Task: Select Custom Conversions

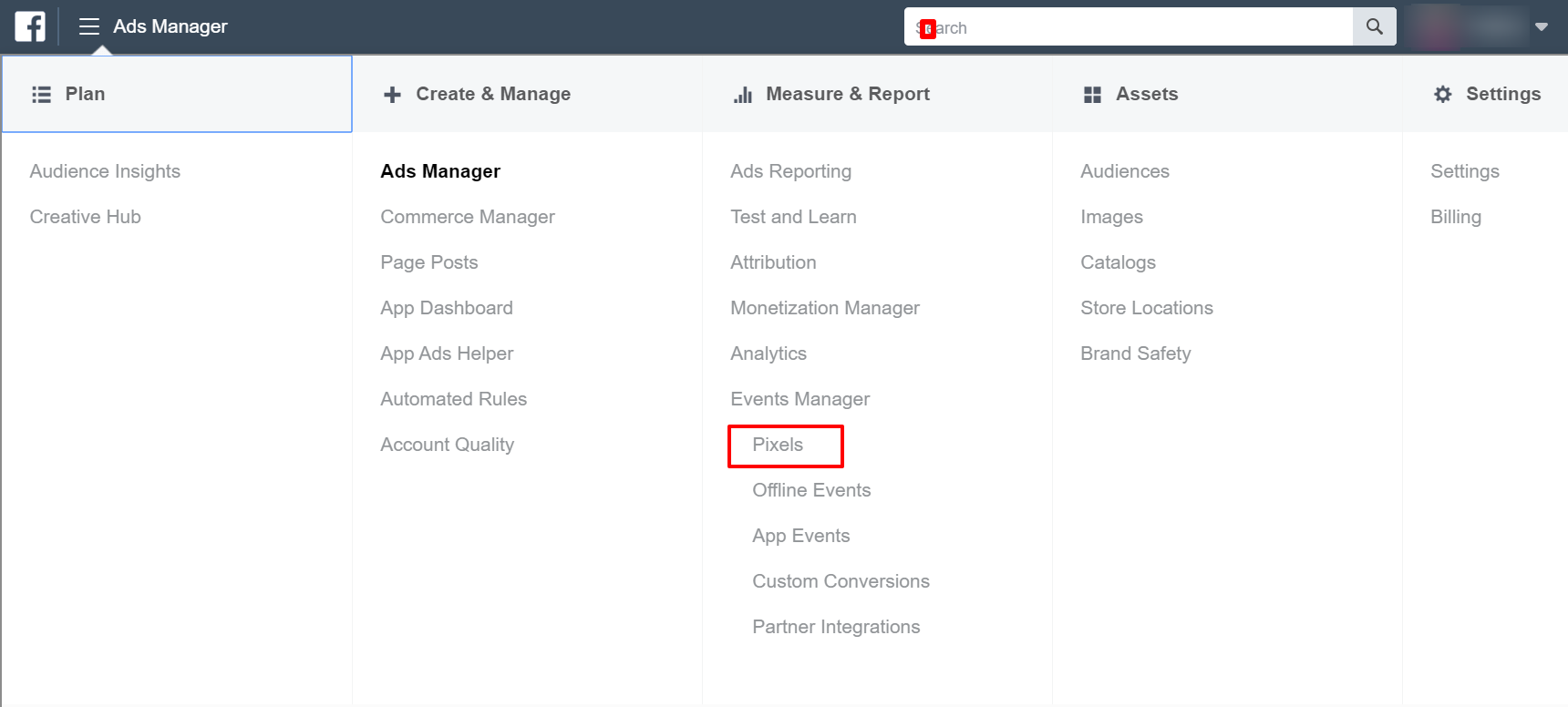Action: pos(841,581)
